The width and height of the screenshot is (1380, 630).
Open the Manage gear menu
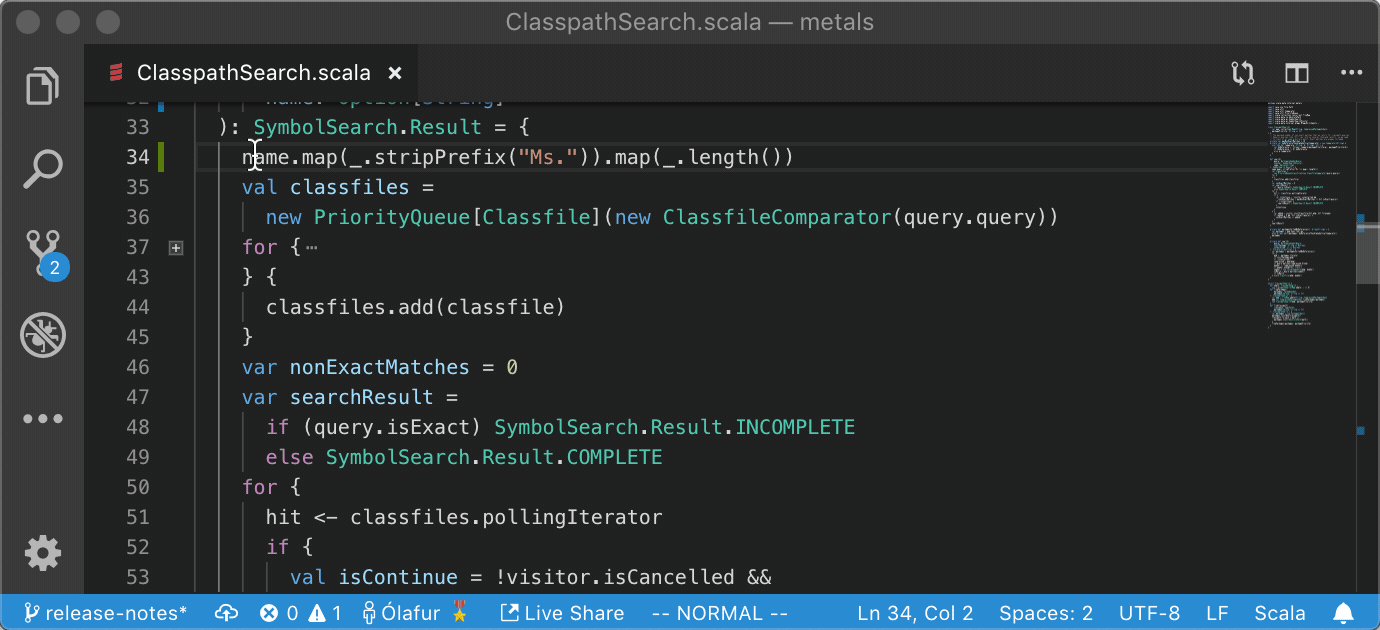point(42,553)
